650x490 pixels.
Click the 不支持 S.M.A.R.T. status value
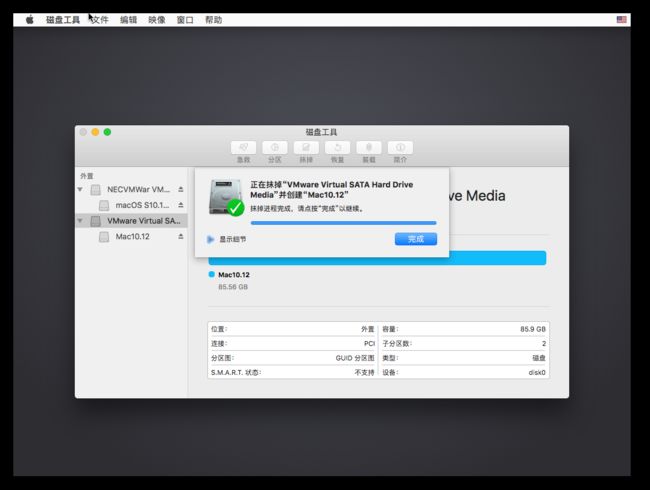click(365, 373)
